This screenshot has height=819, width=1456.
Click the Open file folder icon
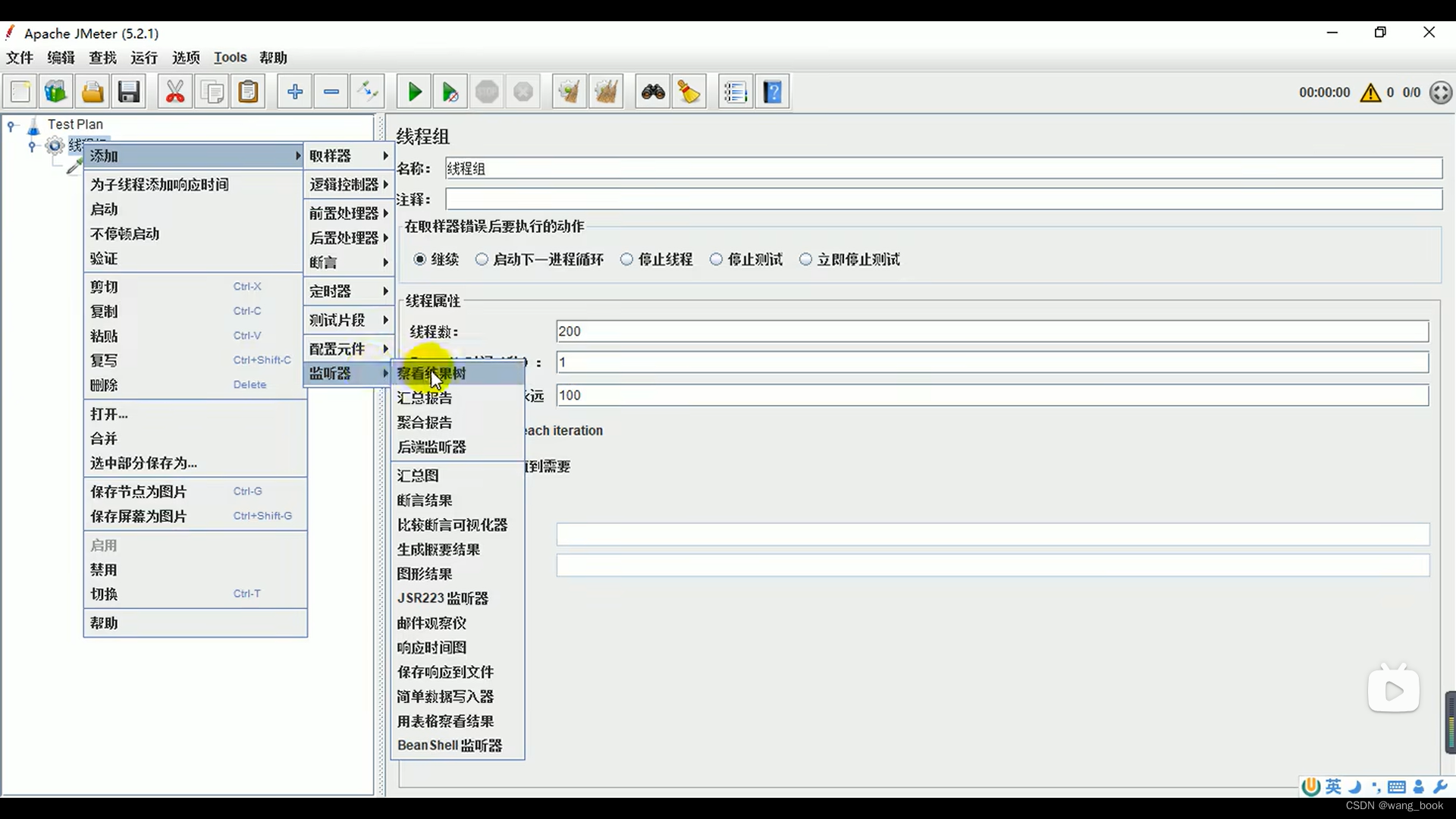click(93, 92)
